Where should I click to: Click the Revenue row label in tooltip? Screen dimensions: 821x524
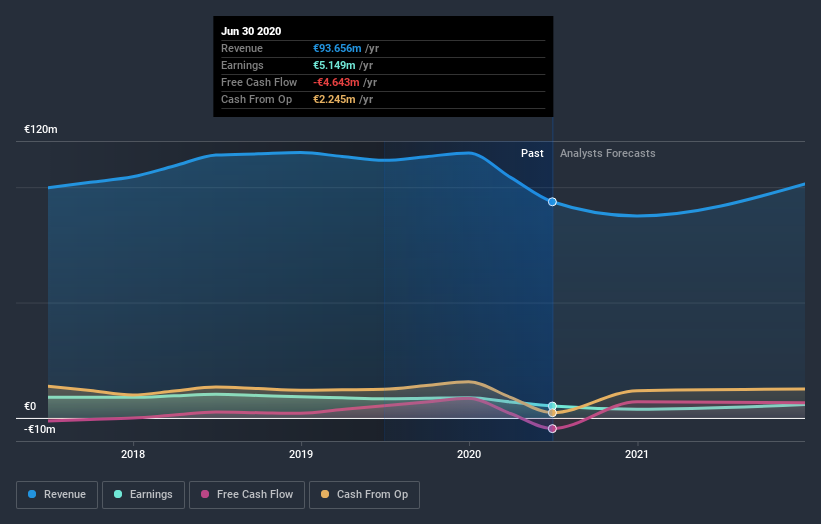242,48
